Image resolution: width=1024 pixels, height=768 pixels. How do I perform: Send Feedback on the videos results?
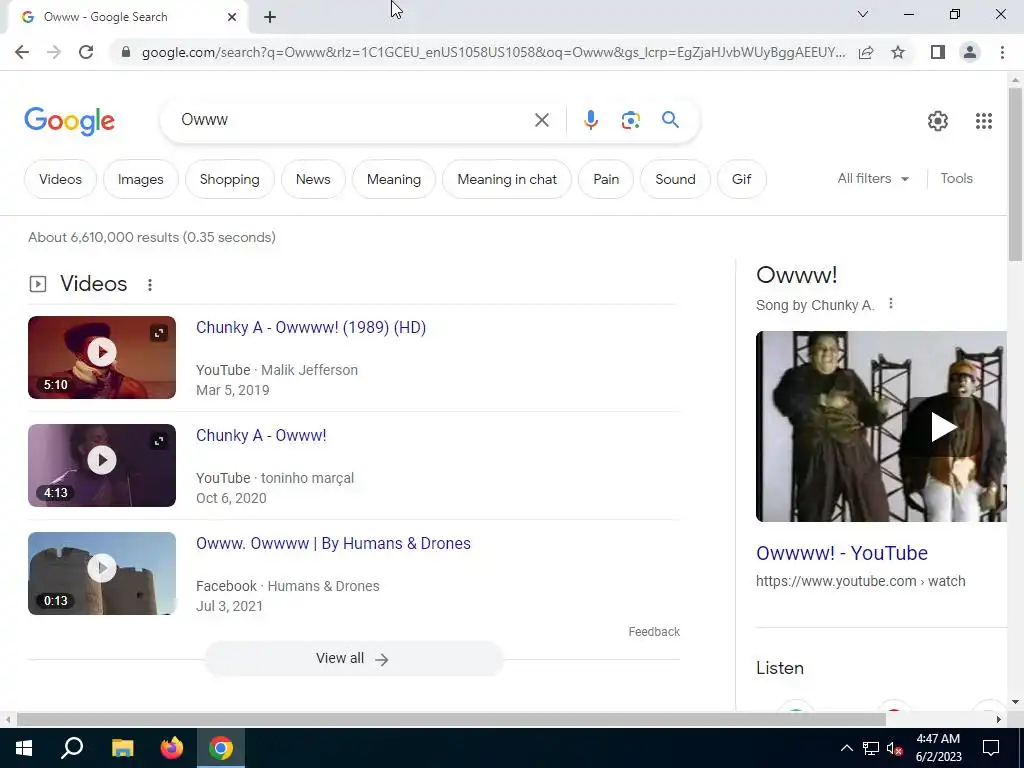point(654,632)
